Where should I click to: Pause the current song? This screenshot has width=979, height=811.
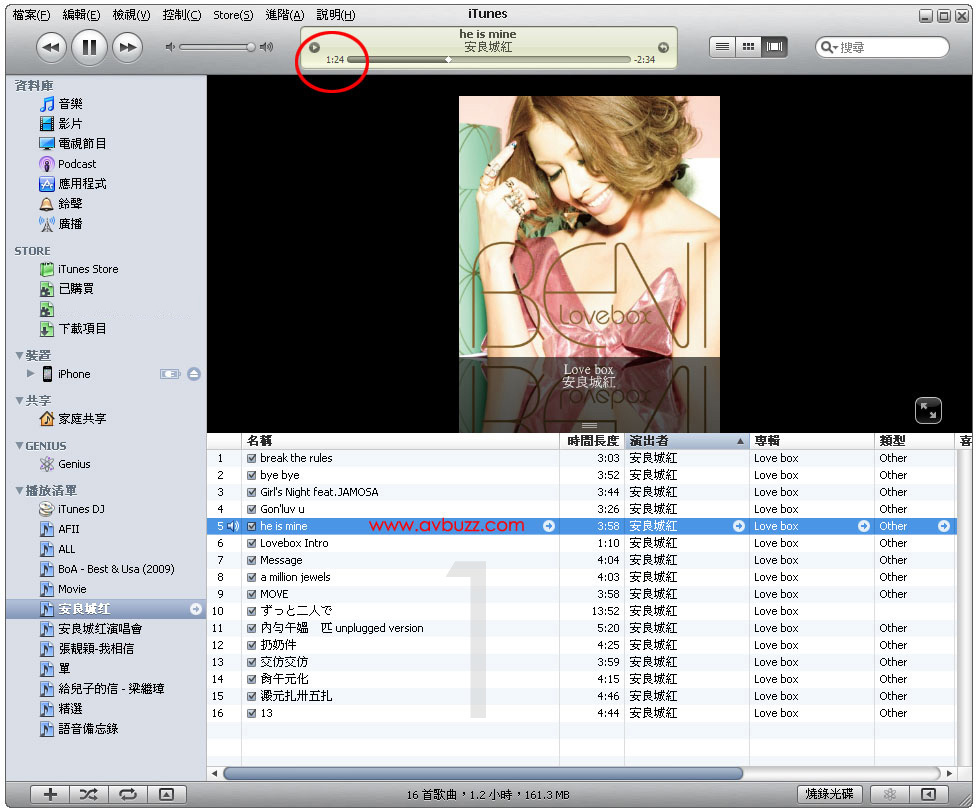[89, 47]
